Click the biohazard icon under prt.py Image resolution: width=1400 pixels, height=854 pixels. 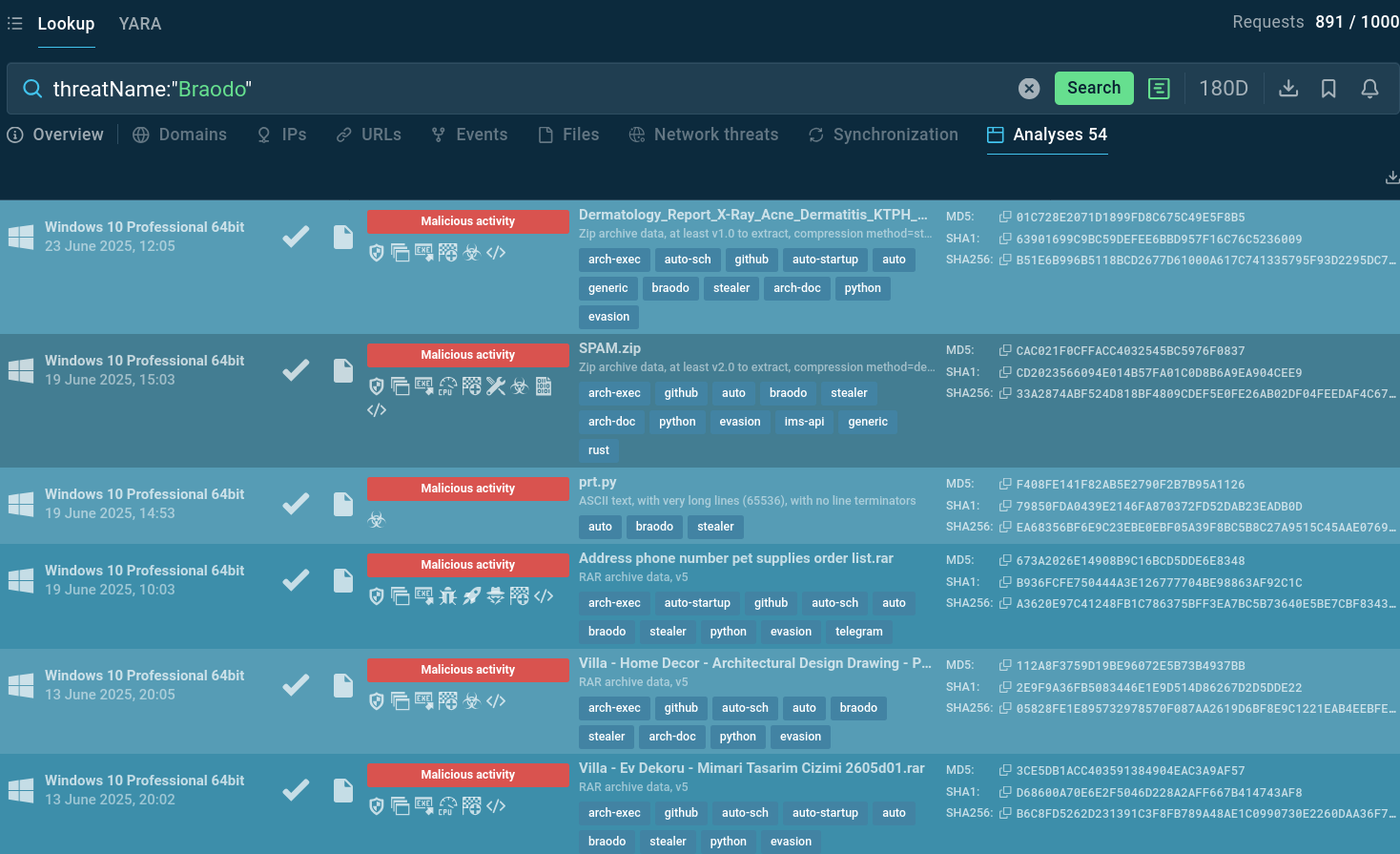tap(376, 520)
